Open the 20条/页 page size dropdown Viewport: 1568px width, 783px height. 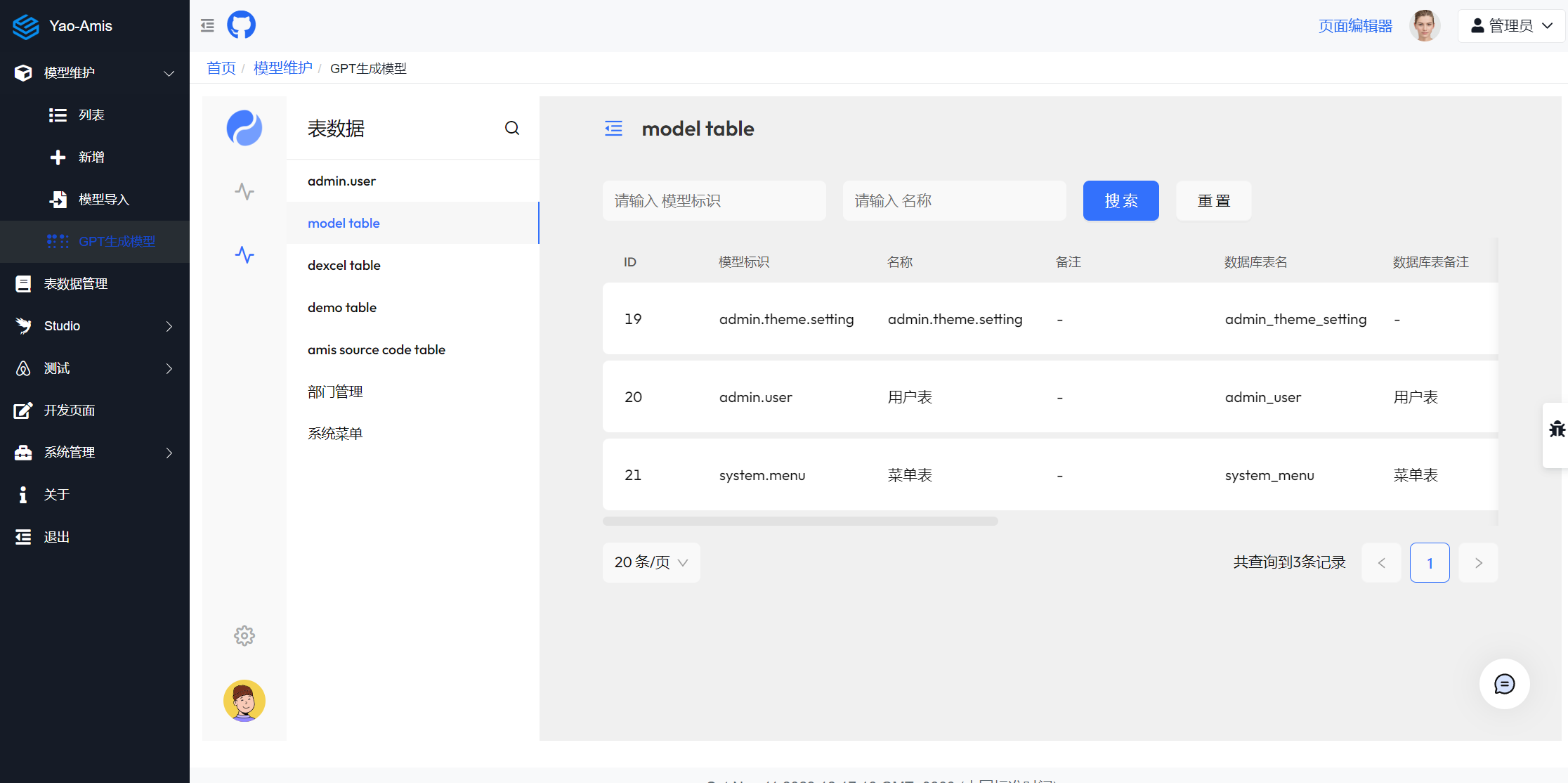click(x=651, y=562)
